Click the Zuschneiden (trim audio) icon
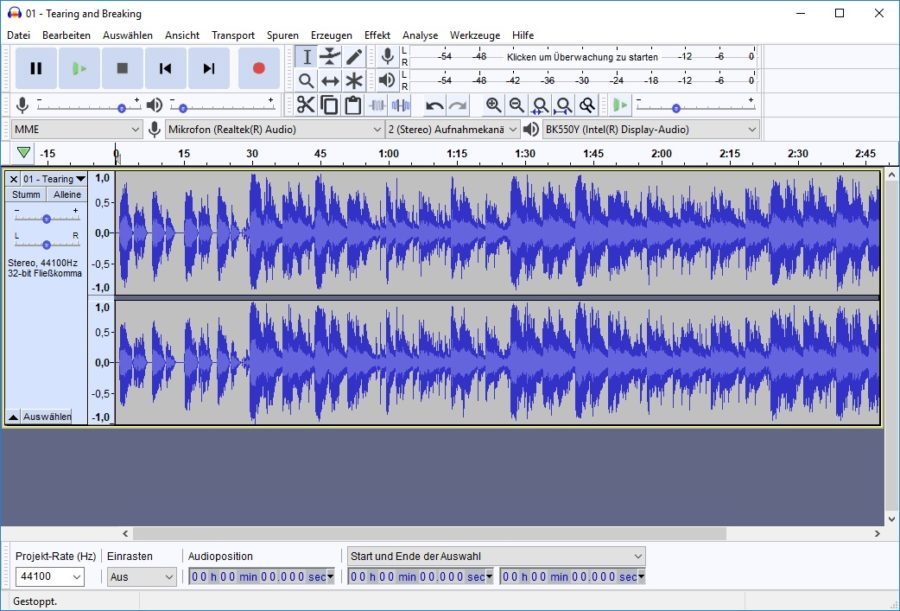 376,104
